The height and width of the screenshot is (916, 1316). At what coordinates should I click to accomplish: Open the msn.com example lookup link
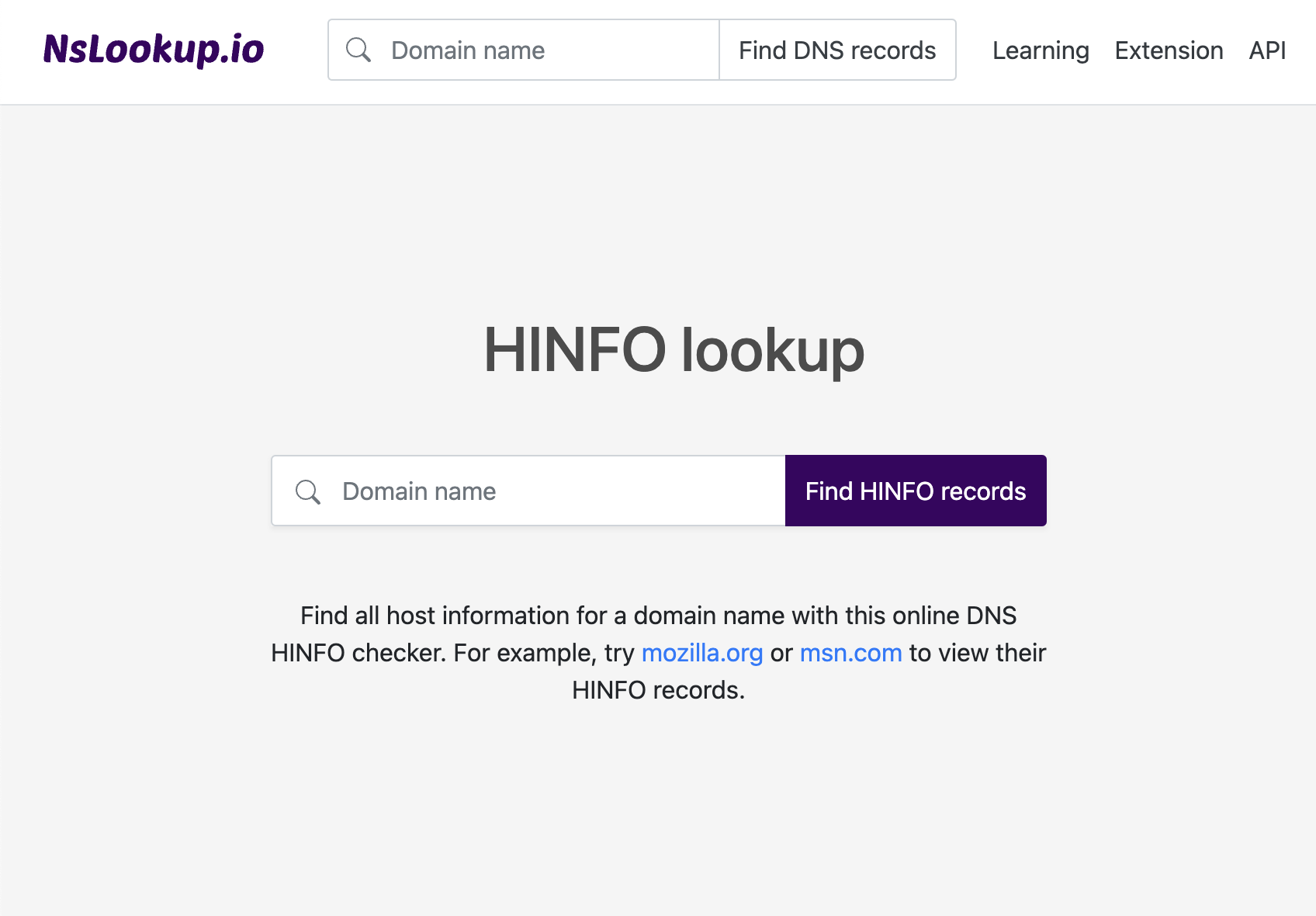tap(850, 653)
